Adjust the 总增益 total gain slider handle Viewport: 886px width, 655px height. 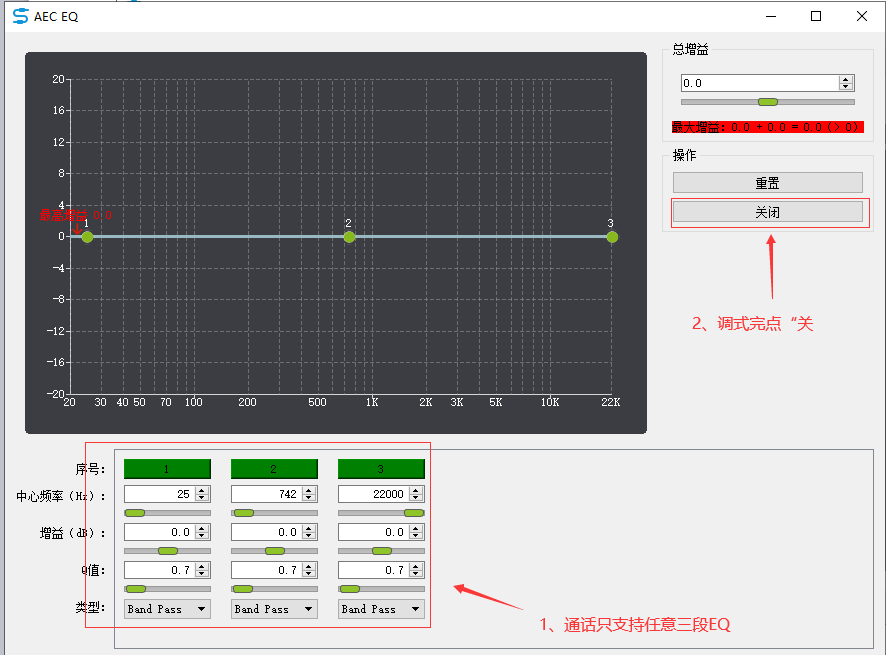[768, 102]
